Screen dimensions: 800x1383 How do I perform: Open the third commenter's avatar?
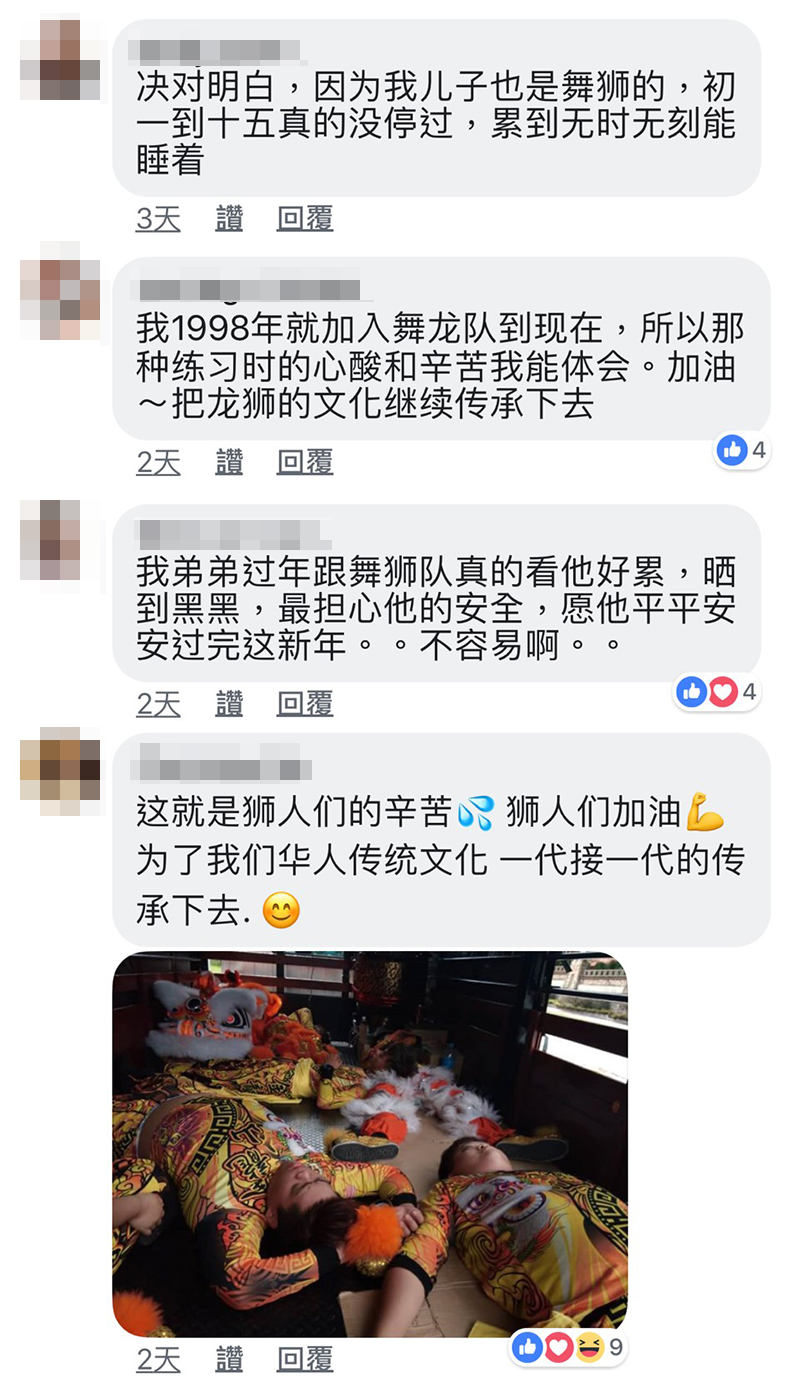point(61,540)
